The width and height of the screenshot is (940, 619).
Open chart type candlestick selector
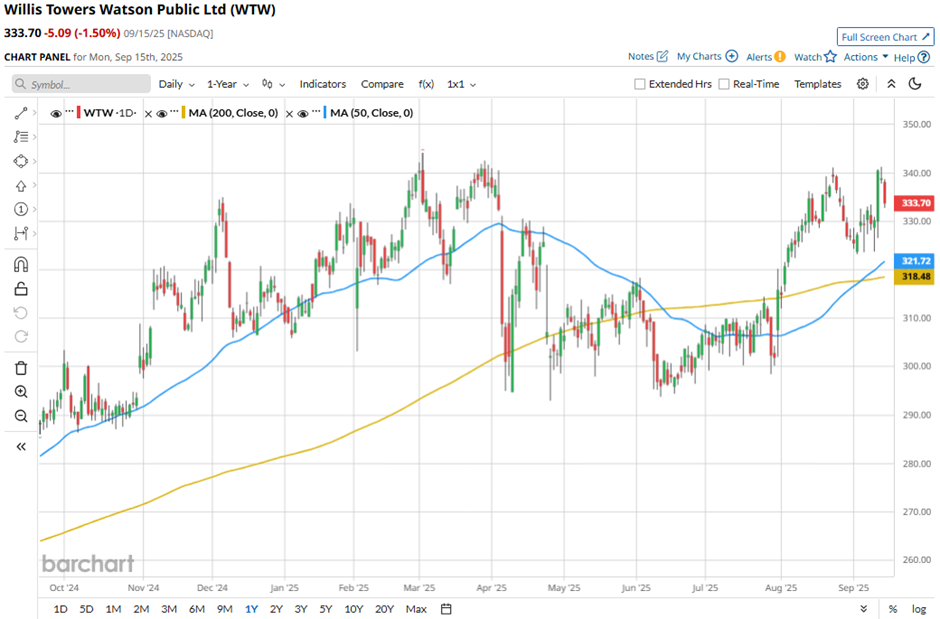273,84
